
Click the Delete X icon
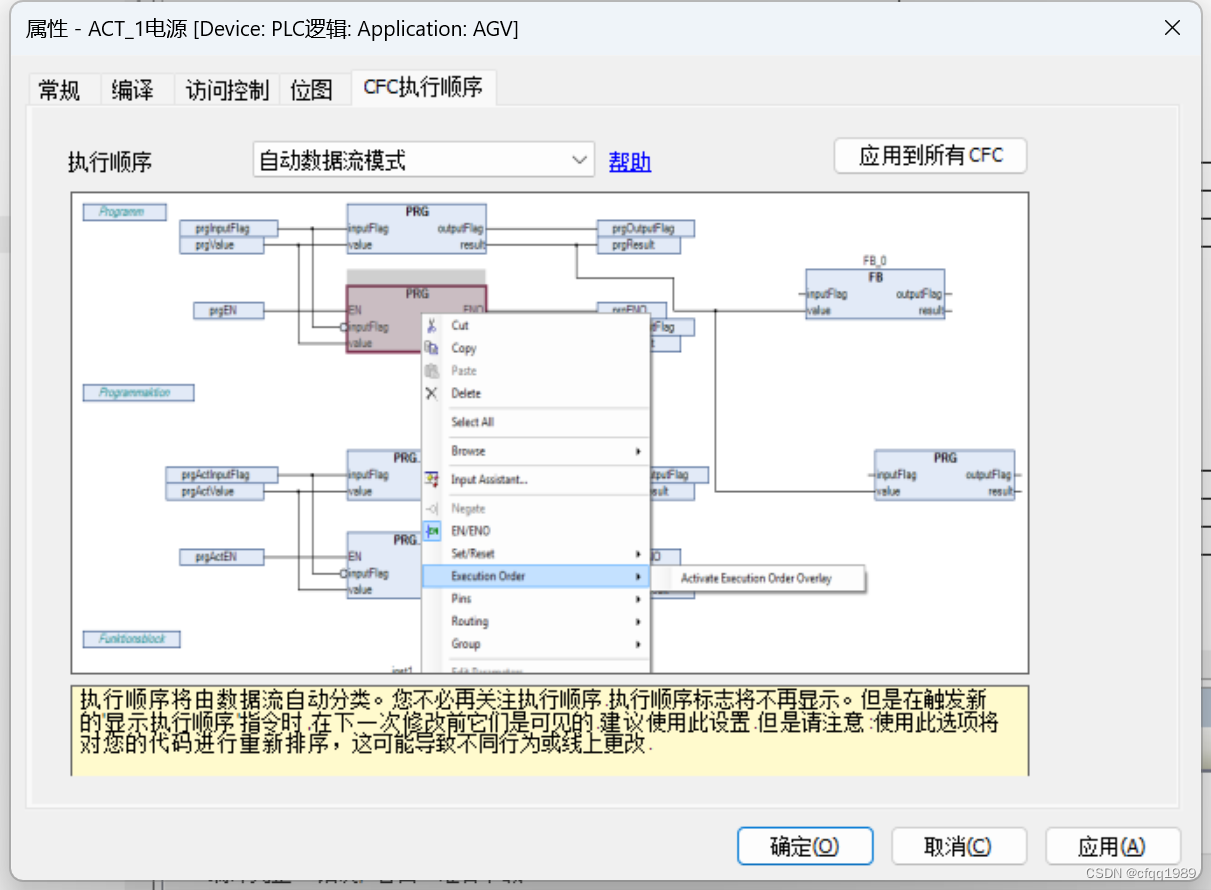pyautogui.click(x=431, y=393)
